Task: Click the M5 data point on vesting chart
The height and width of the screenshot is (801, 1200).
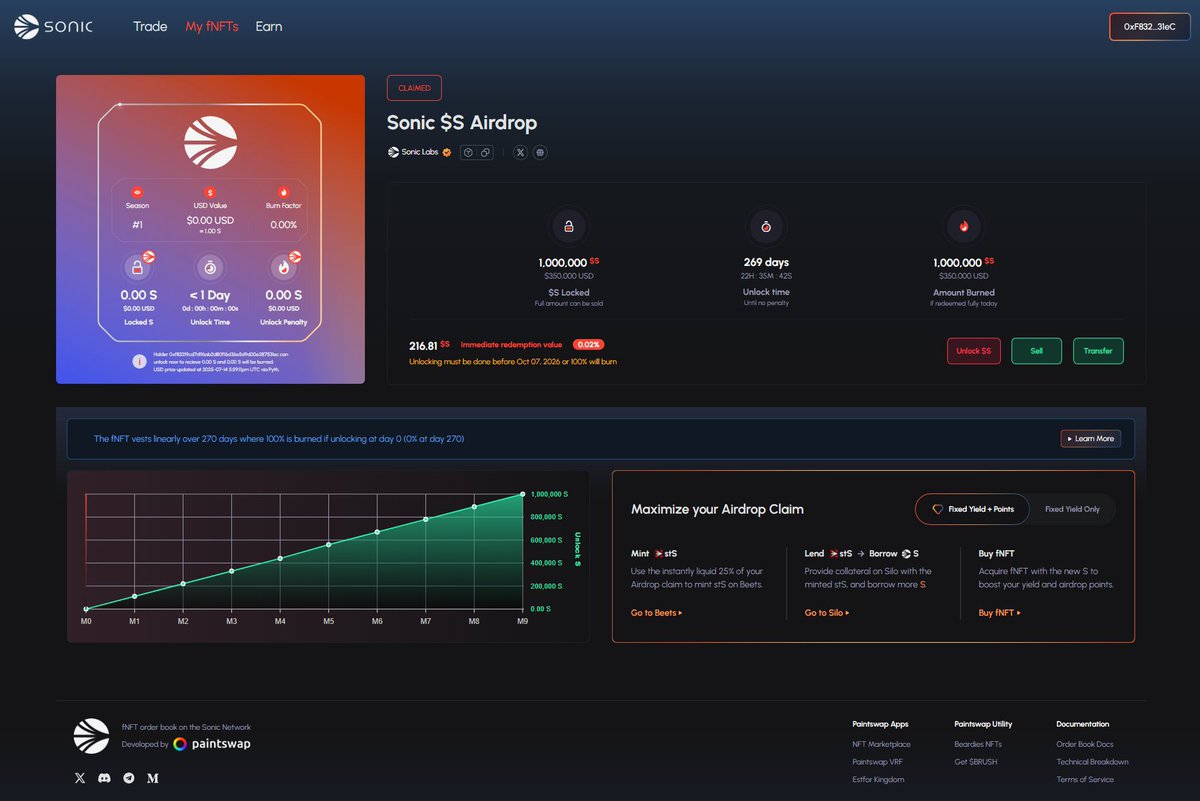Action: 329,545
